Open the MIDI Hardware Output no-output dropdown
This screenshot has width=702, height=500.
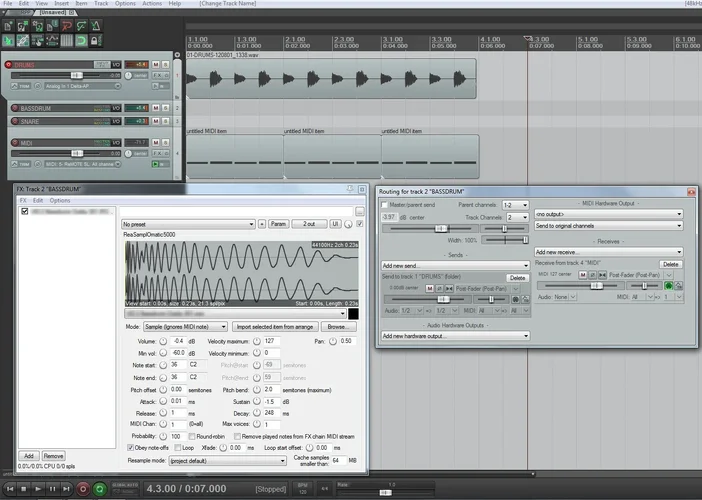coord(608,214)
